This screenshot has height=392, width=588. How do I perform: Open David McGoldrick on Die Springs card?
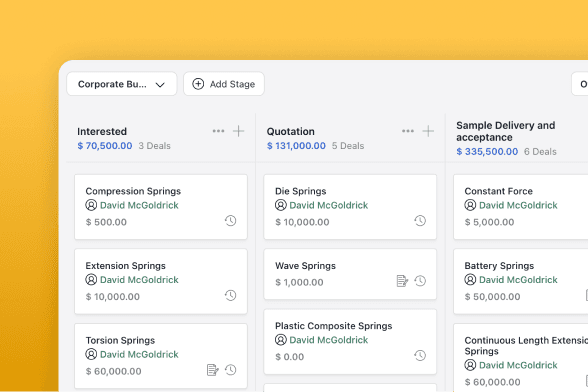[328, 205]
